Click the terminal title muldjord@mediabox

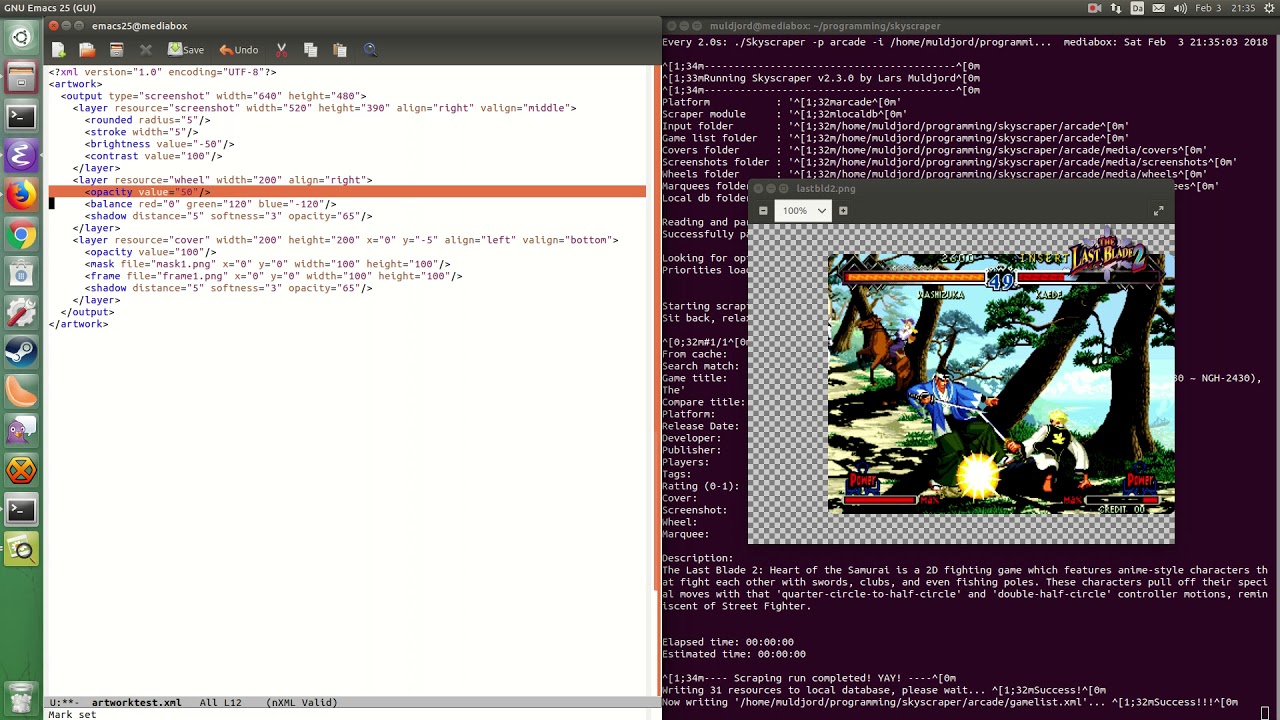pyautogui.click(x=825, y=26)
